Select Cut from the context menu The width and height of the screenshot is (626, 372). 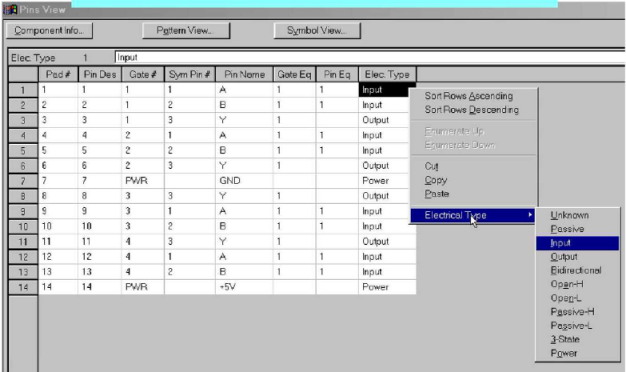pos(431,166)
